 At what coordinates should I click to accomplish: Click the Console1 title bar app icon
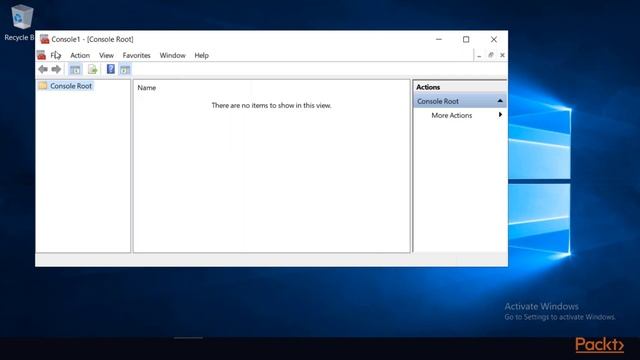(x=44, y=39)
